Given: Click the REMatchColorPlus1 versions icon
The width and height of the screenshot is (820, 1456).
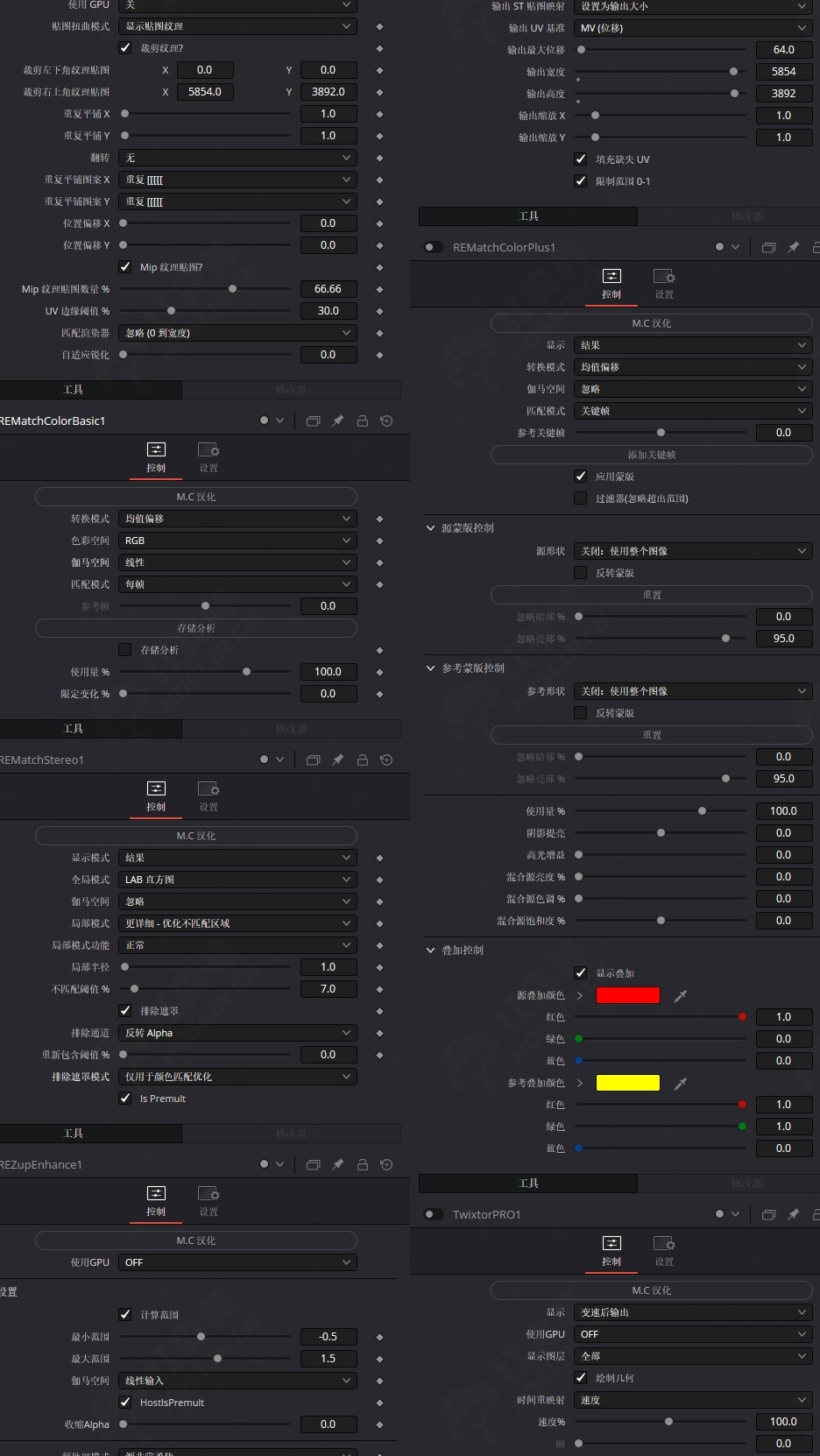Looking at the screenshot, I should [768, 247].
